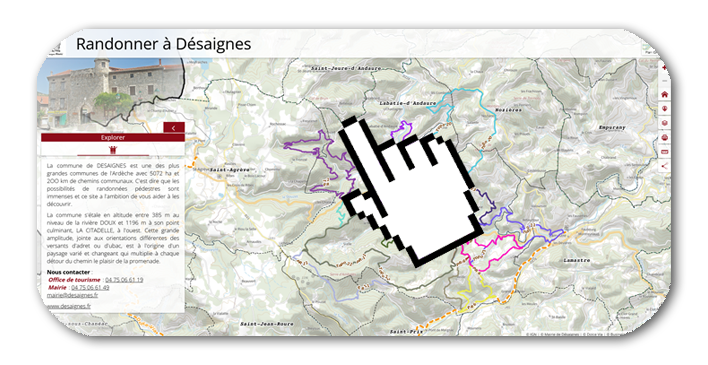Screen dimensions: 708x365
Task: Zoom in with the plus button
Action: click(x=665, y=67)
